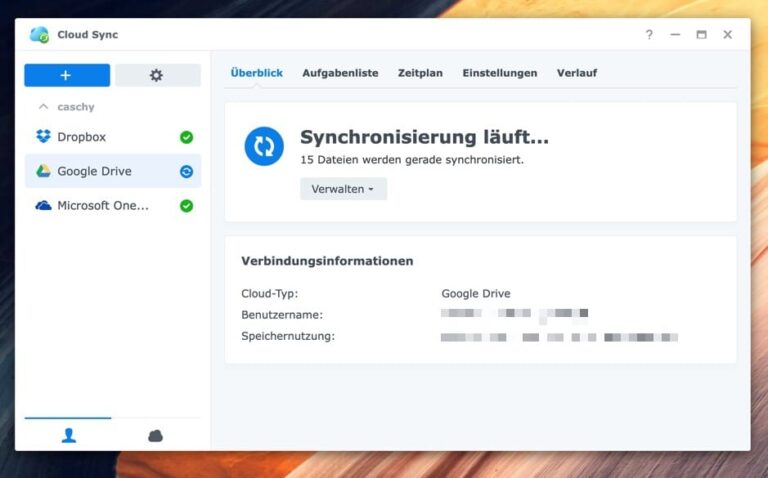Open the Verlauf tab
The image size is (768, 478).
pos(577,73)
